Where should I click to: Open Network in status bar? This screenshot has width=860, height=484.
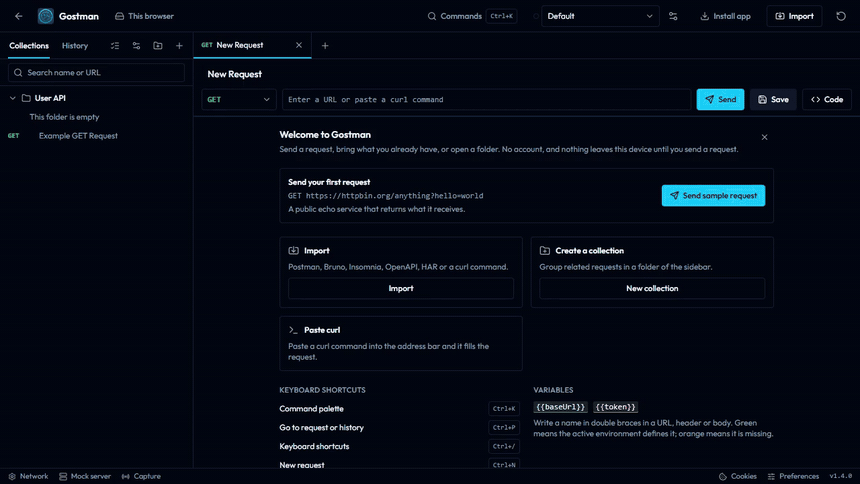pyautogui.click(x=28, y=476)
